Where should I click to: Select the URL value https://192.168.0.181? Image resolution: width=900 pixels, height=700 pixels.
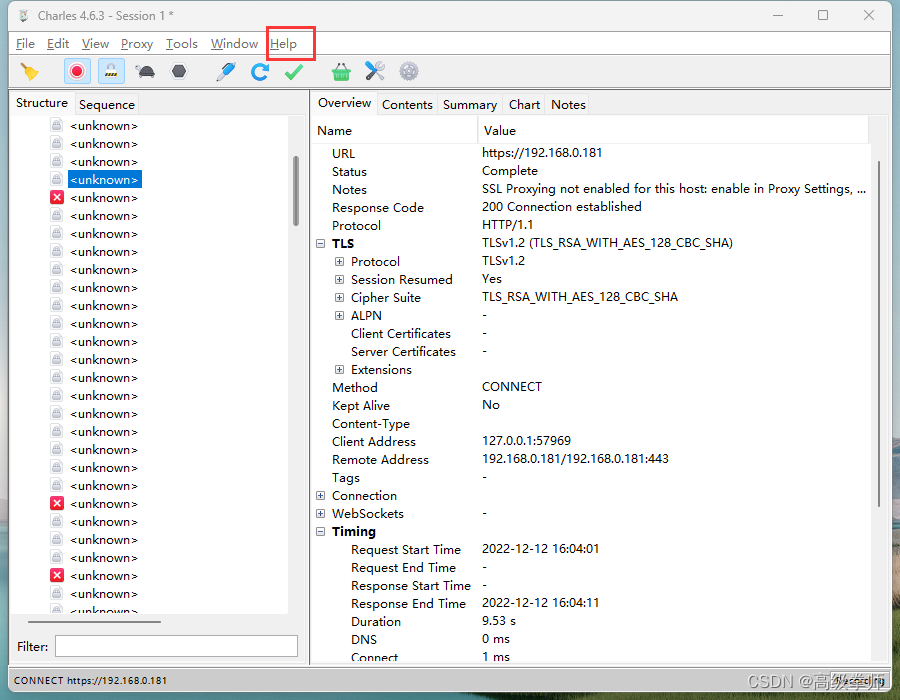click(x=542, y=153)
